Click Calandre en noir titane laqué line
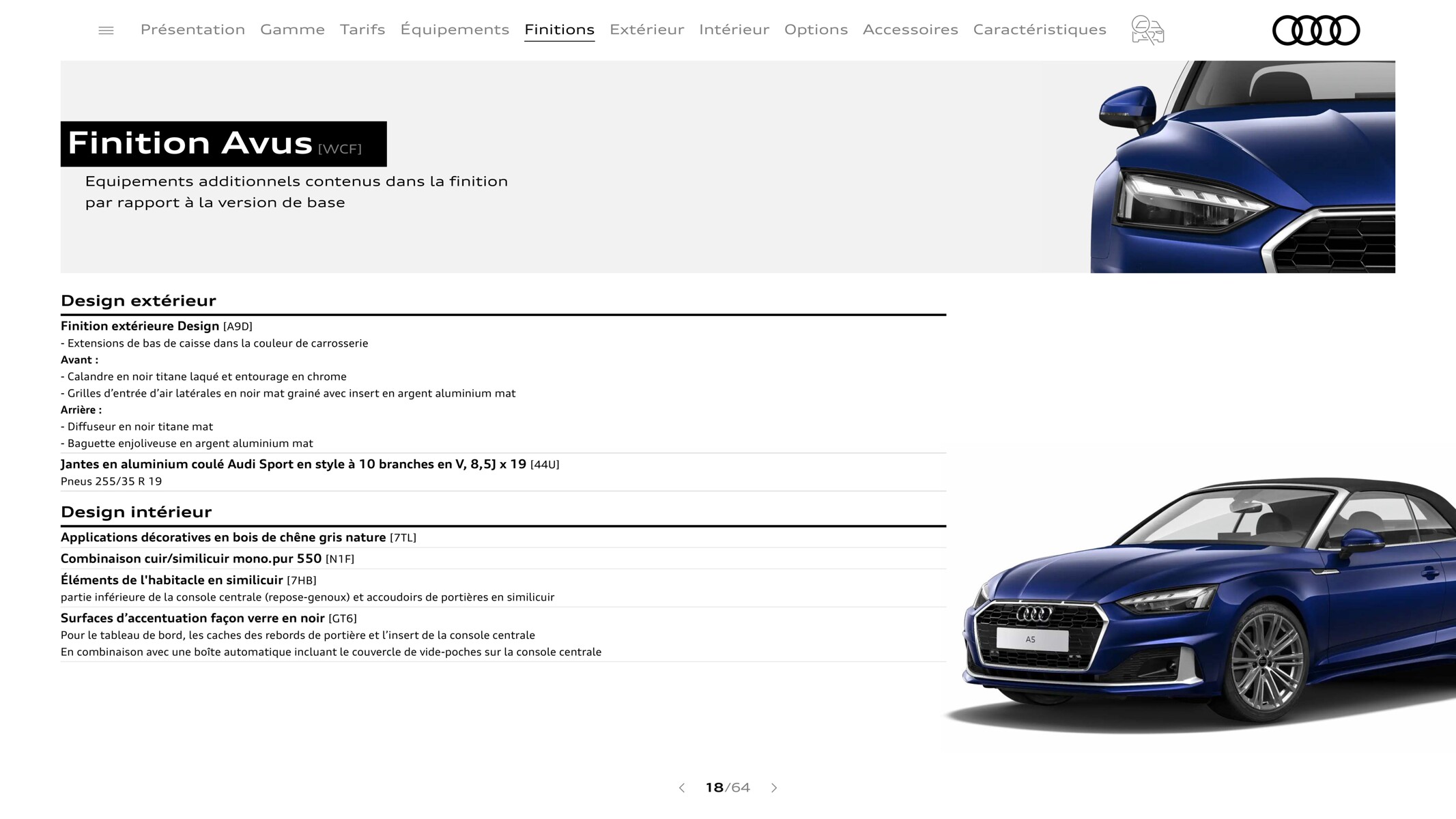The width and height of the screenshot is (1456, 819). [x=203, y=377]
